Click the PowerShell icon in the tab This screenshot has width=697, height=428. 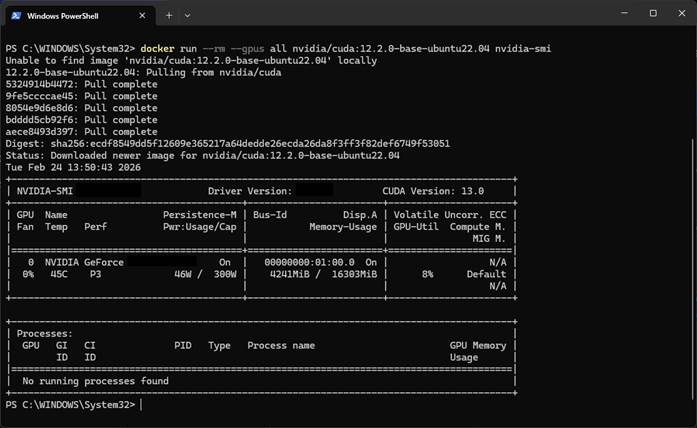pyautogui.click(x=18, y=14)
